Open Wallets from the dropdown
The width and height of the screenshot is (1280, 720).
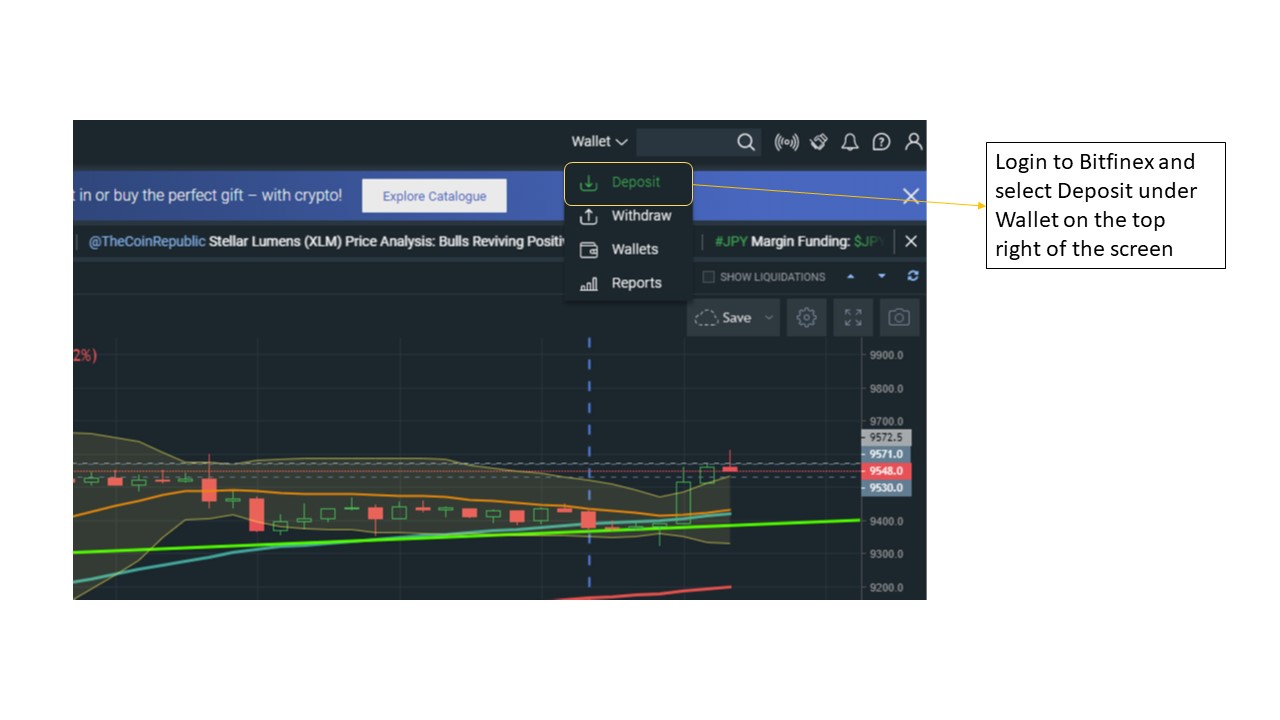tap(629, 249)
